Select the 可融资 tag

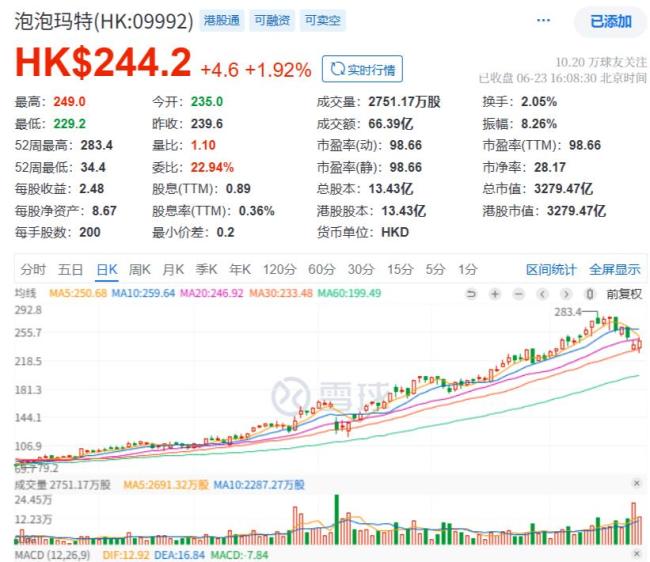(x=272, y=20)
